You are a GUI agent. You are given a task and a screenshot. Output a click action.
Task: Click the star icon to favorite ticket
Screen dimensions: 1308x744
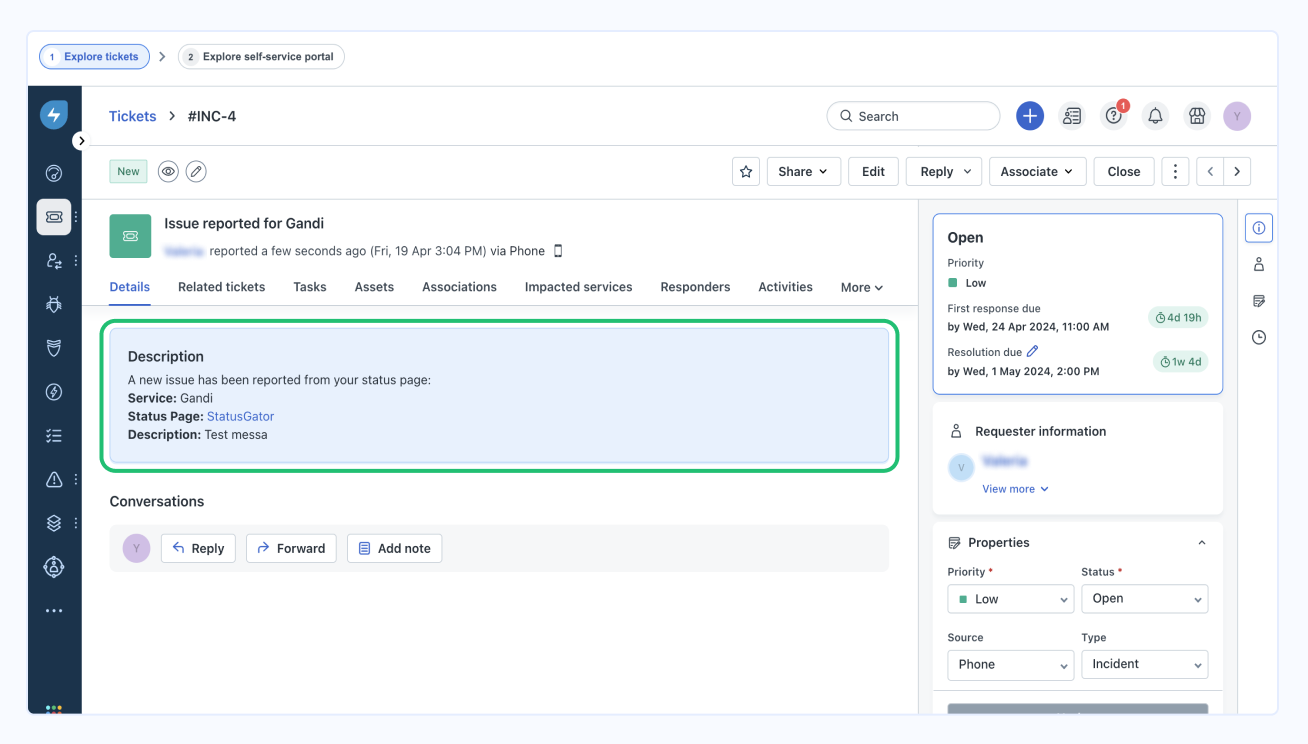746,172
